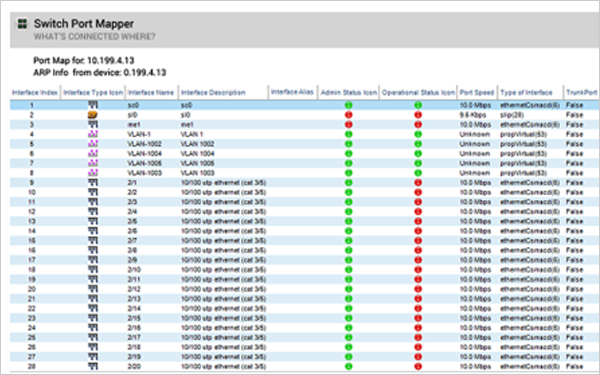Sort by the TrunkPort column header
Viewport: 600px width, 375px height.
tap(582, 92)
